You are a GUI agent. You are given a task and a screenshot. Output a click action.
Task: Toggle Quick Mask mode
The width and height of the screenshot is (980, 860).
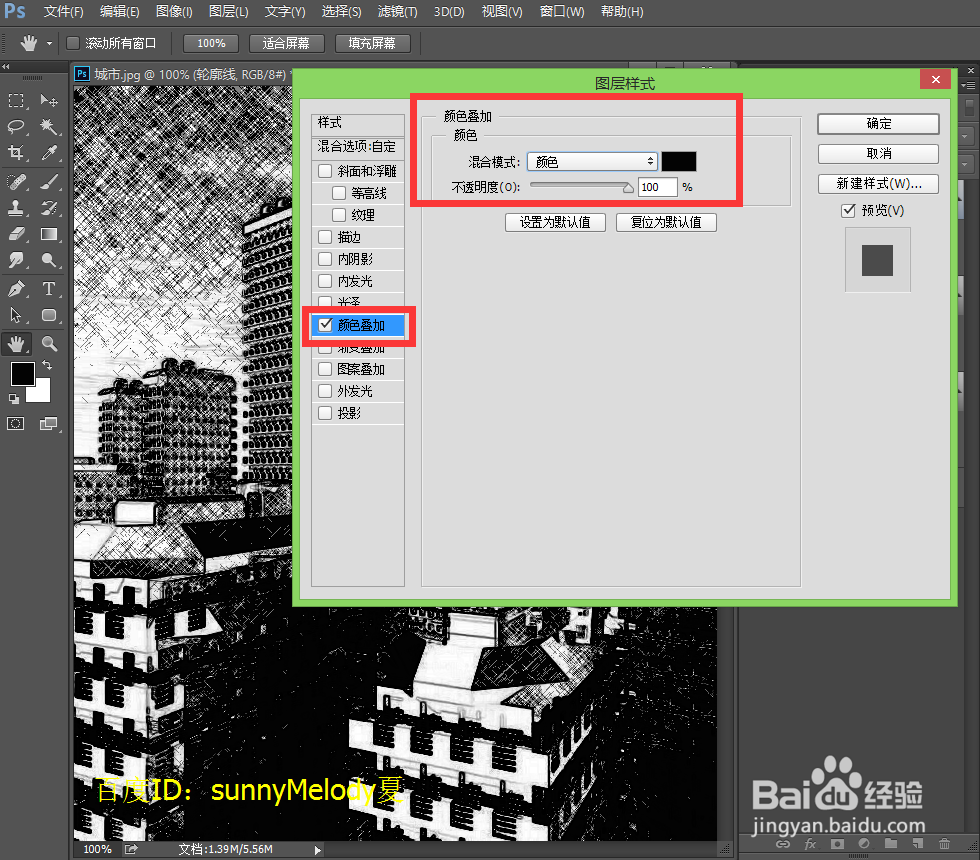pyautogui.click(x=16, y=424)
